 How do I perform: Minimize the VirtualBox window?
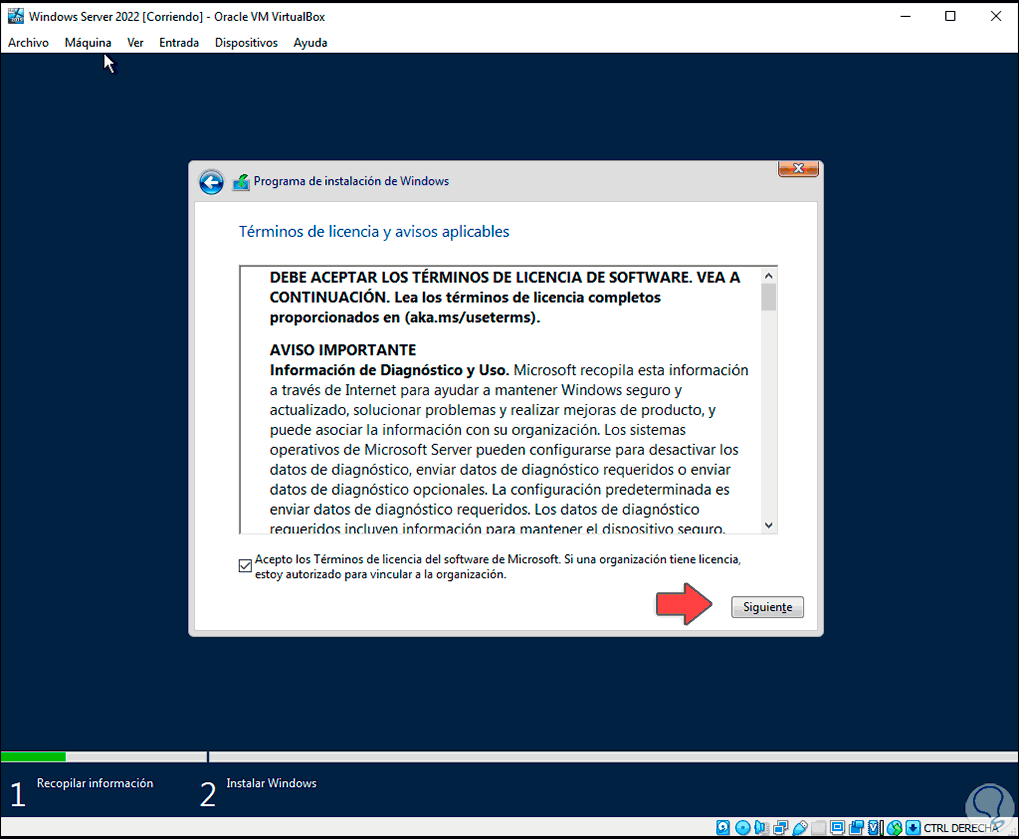tap(905, 16)
